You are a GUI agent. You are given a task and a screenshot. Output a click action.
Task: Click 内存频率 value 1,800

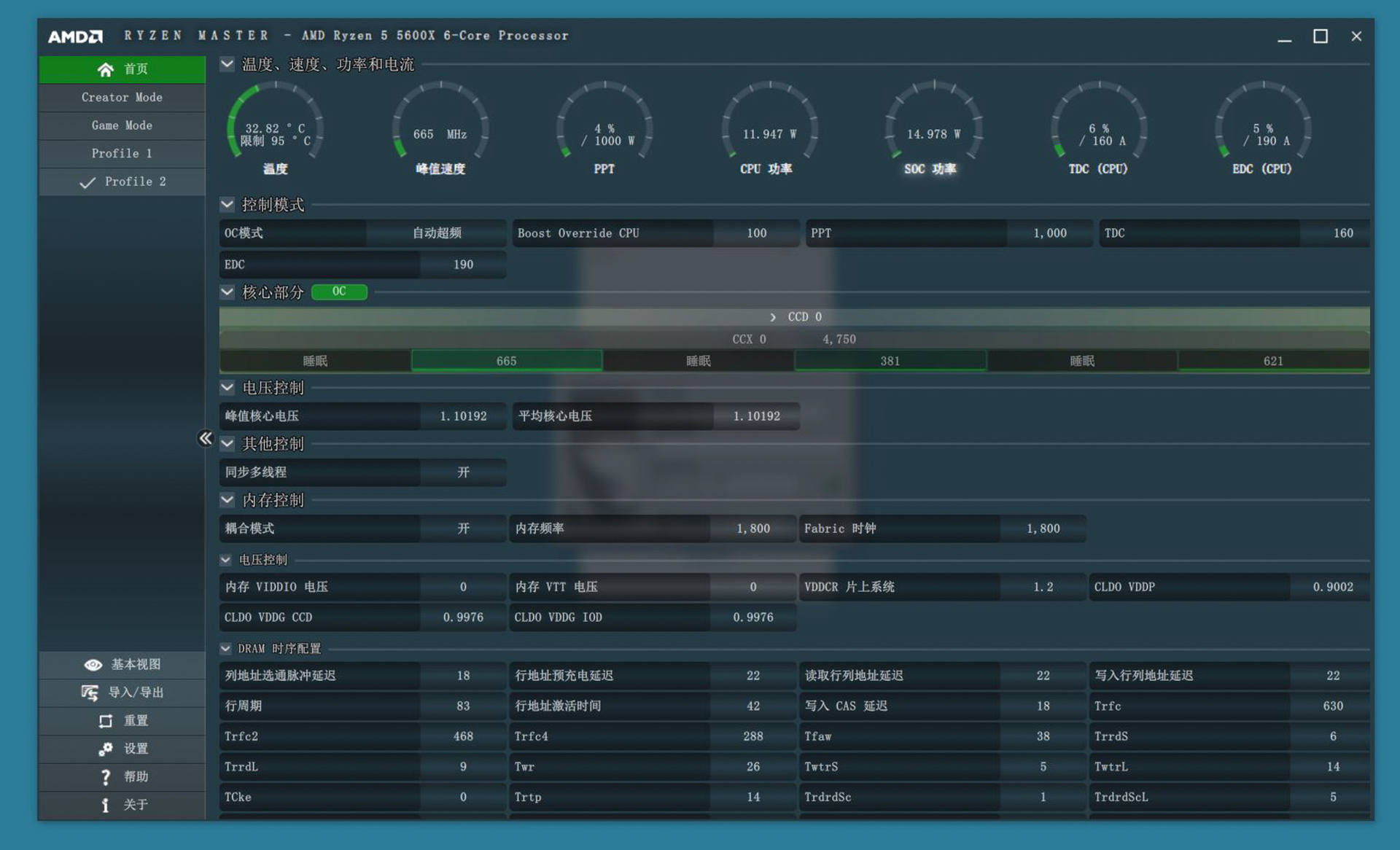753,529
